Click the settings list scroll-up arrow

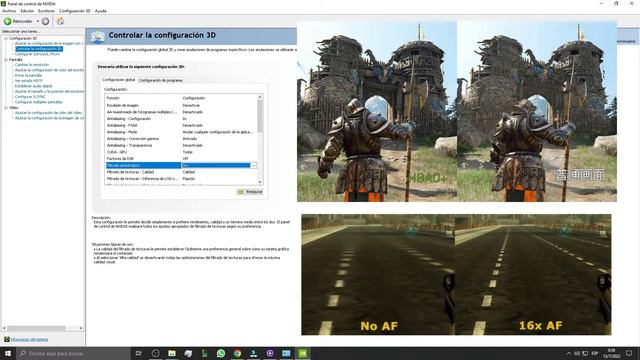point(260,97)
